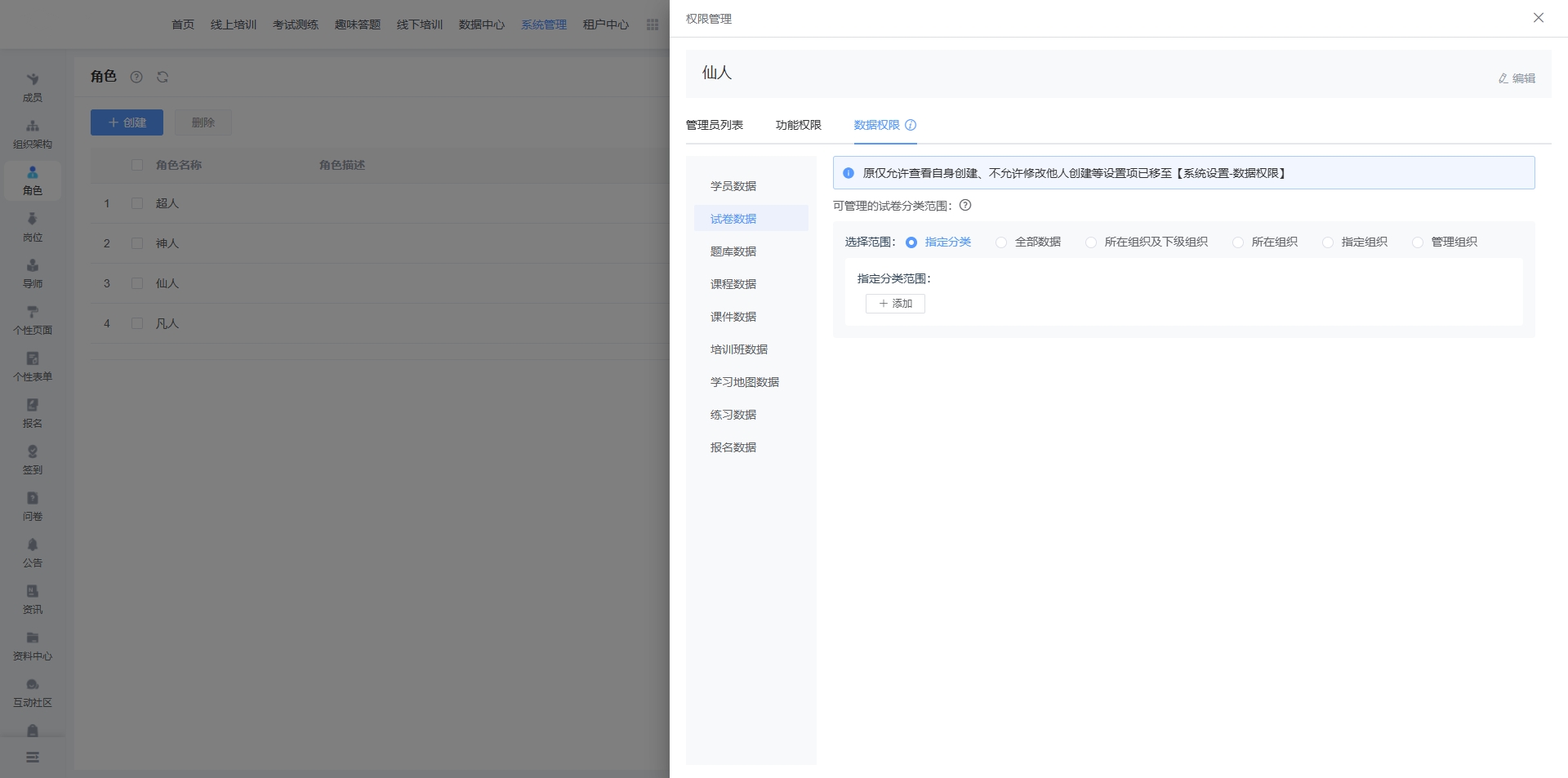Select the 全部数据 radio option
The width and height of the screenshot is (1568, 778).
(x=1001, y=242)
